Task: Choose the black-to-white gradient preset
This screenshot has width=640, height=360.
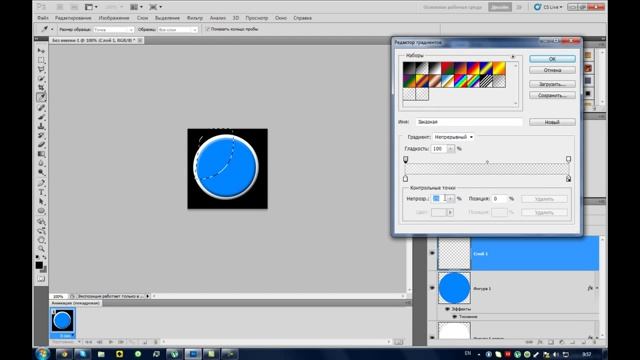Action: click(x=434, y=68)
